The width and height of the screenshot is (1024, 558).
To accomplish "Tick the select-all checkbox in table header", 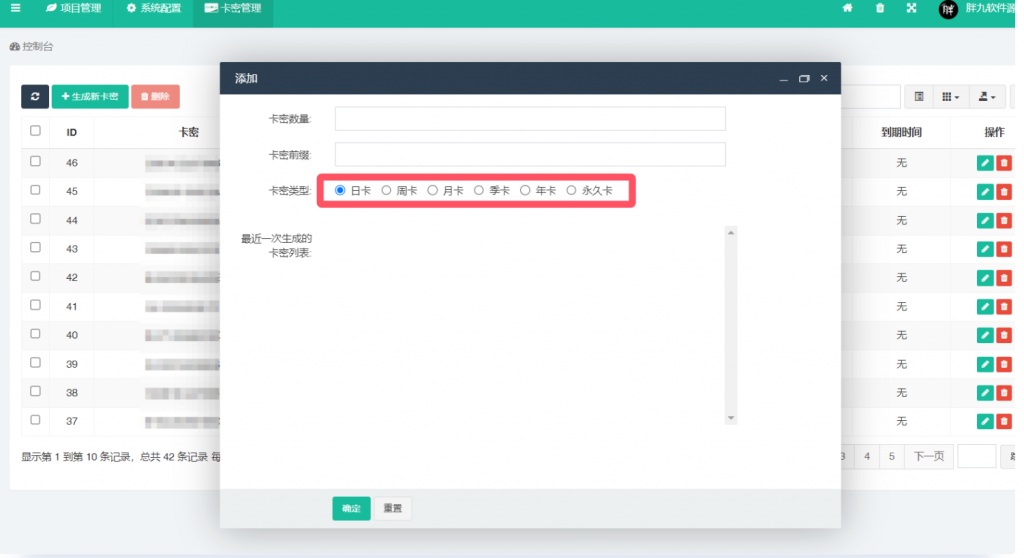I will click(x=35, y=131).
